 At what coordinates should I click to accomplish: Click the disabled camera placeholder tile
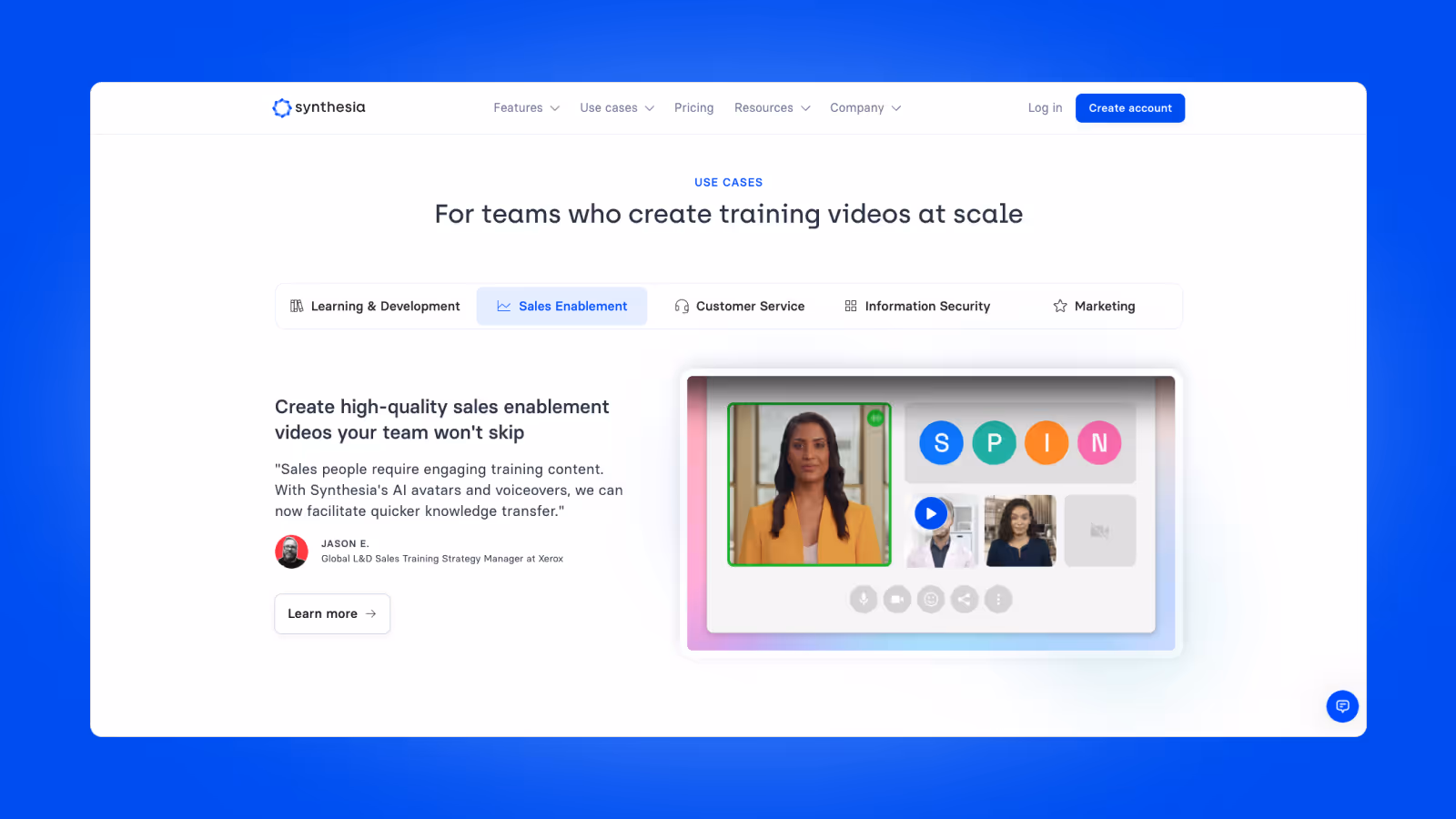[1100, 531]
